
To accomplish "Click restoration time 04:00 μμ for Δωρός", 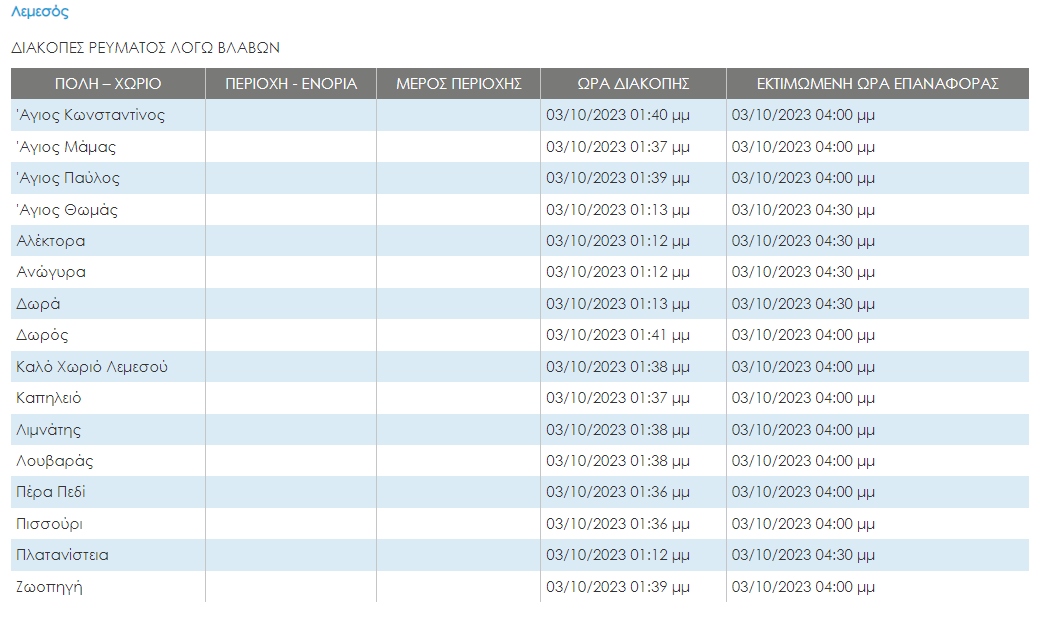I will click(x=803, y=335).
